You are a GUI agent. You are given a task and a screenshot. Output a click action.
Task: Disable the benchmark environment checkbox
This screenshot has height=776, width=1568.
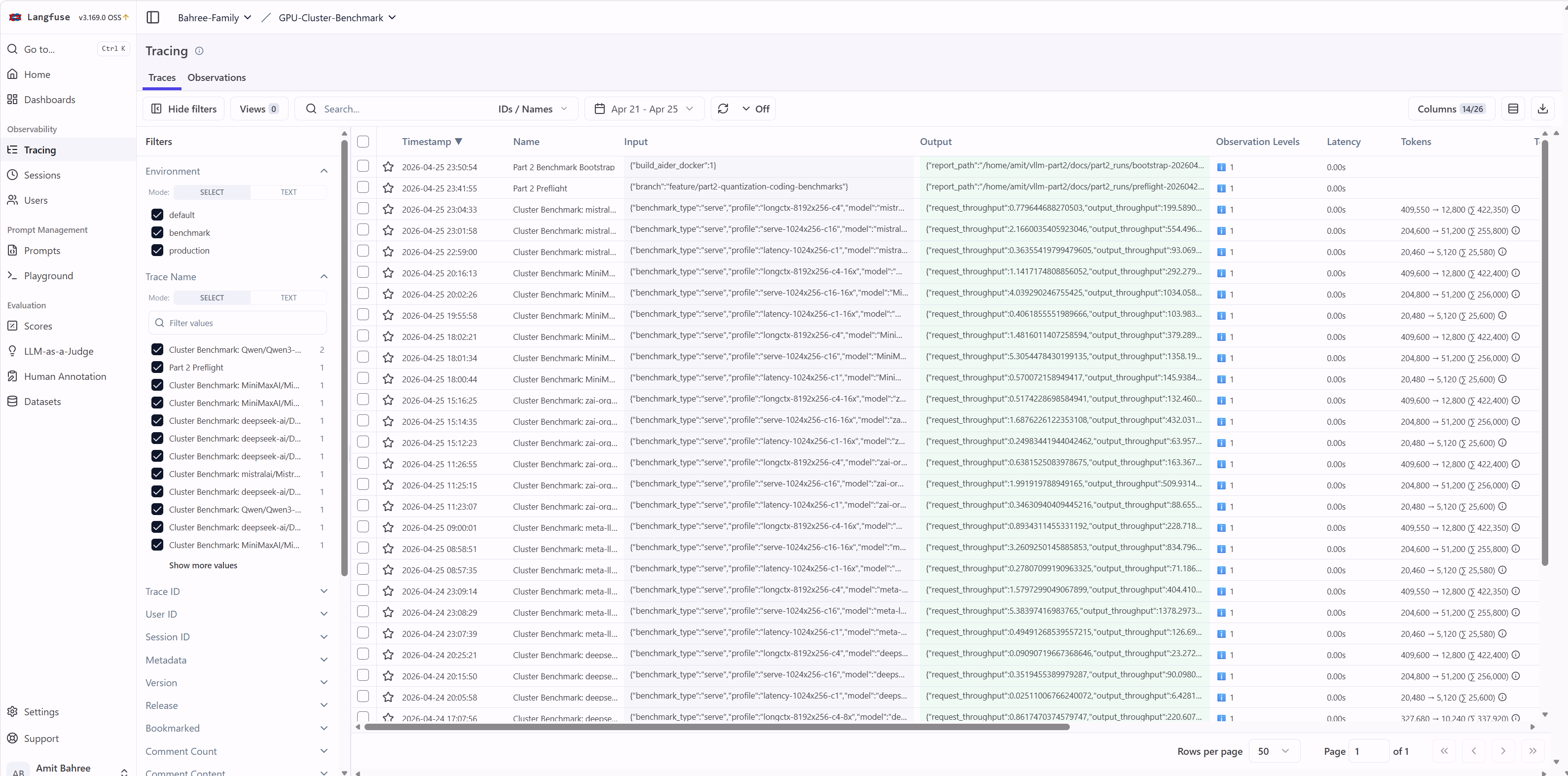point(157,232)
